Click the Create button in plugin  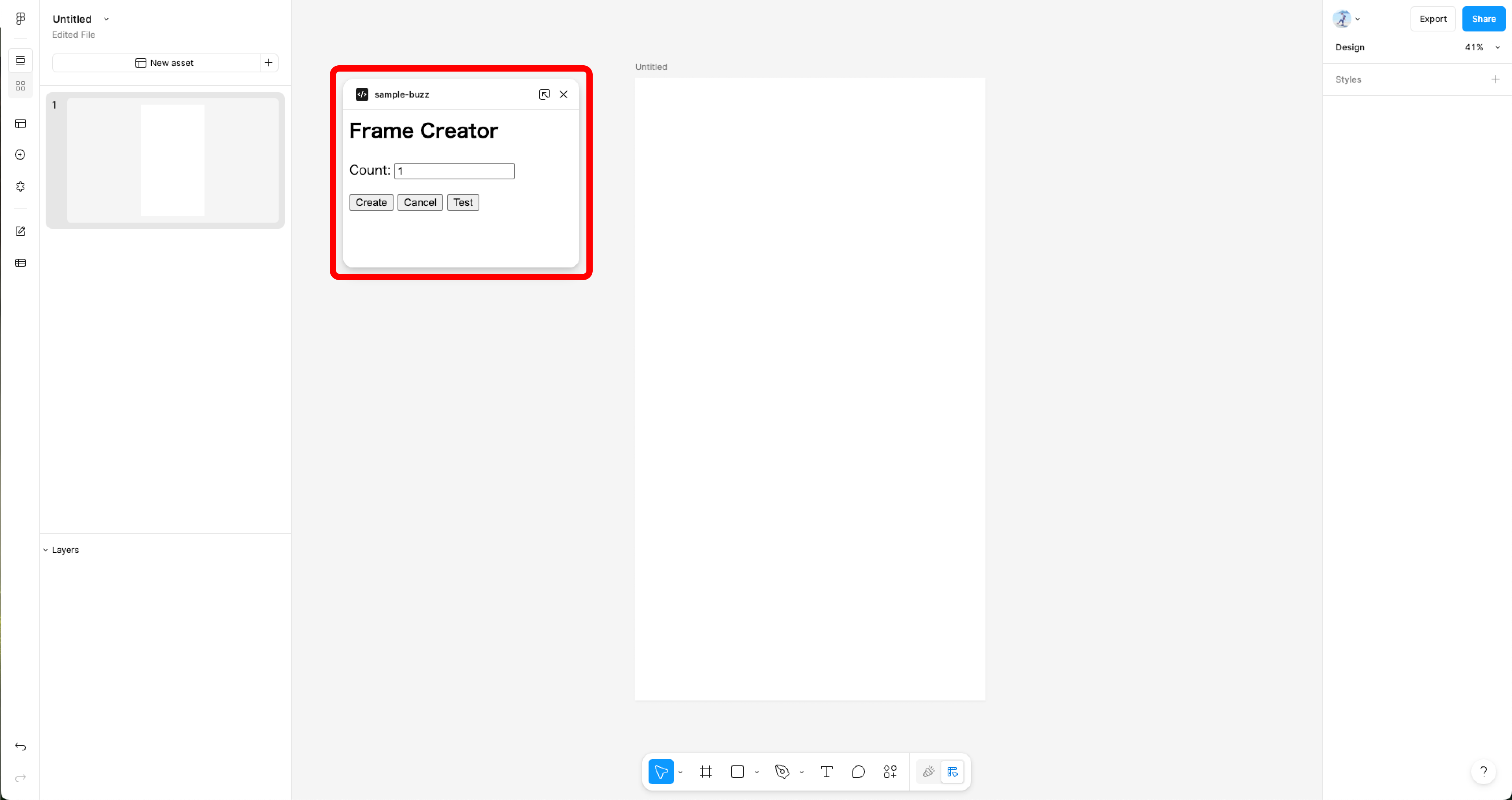[x=371, y=202]
